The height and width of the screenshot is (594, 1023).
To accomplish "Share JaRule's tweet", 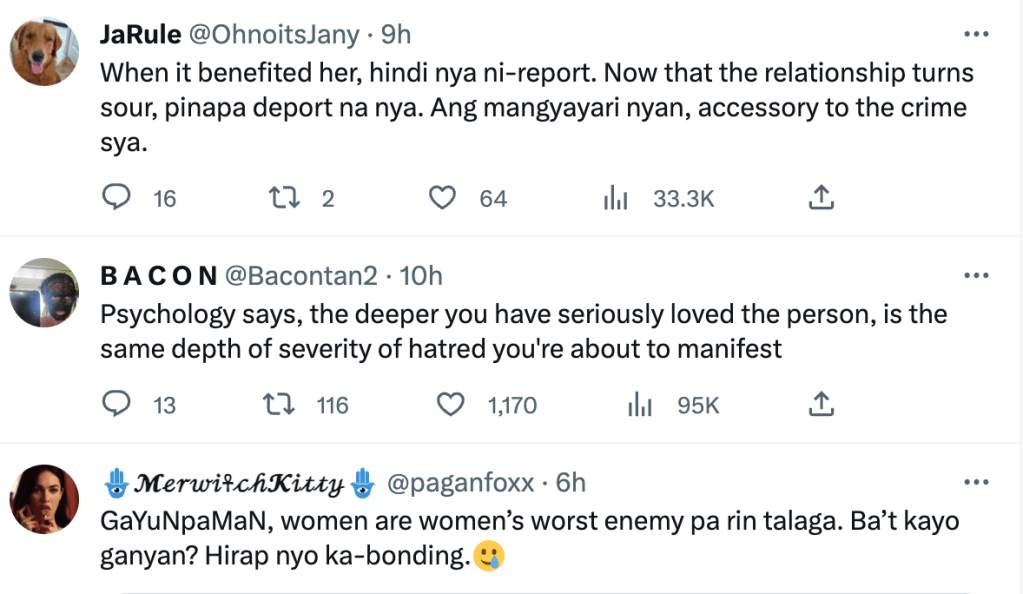I will (820, 198).
